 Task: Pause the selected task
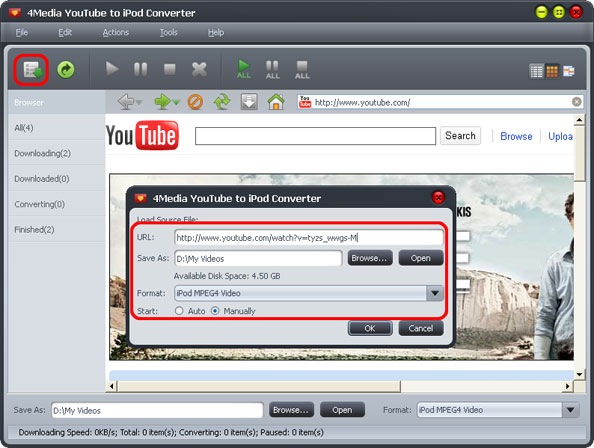141,70
